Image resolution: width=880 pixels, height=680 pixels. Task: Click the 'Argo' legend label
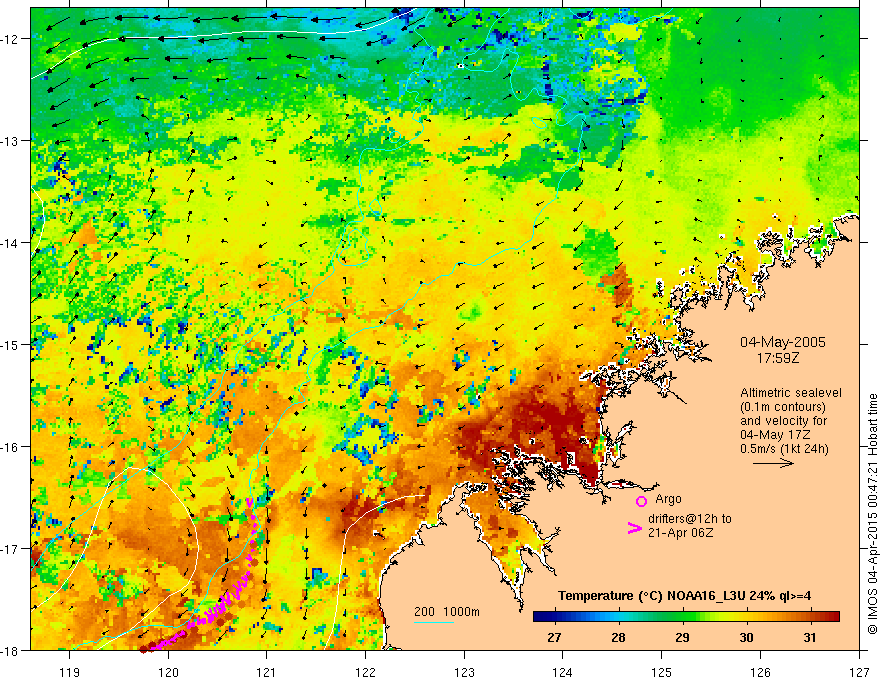668,499
